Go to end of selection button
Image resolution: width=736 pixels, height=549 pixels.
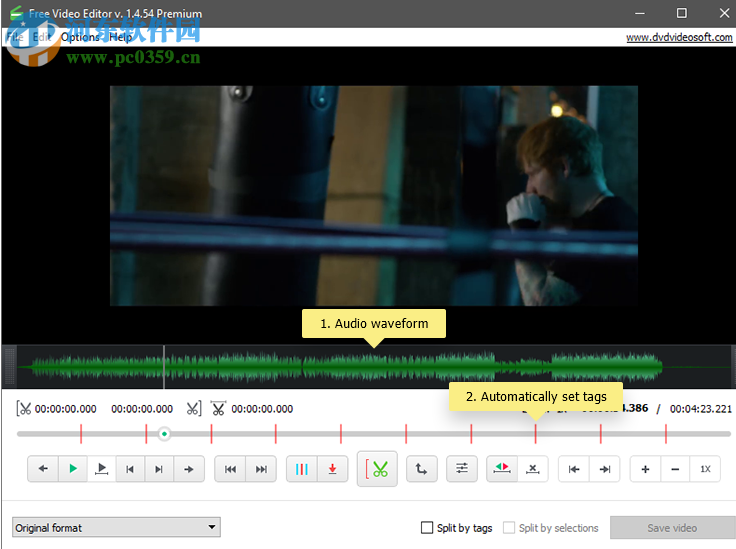click(x=605, y=469)
